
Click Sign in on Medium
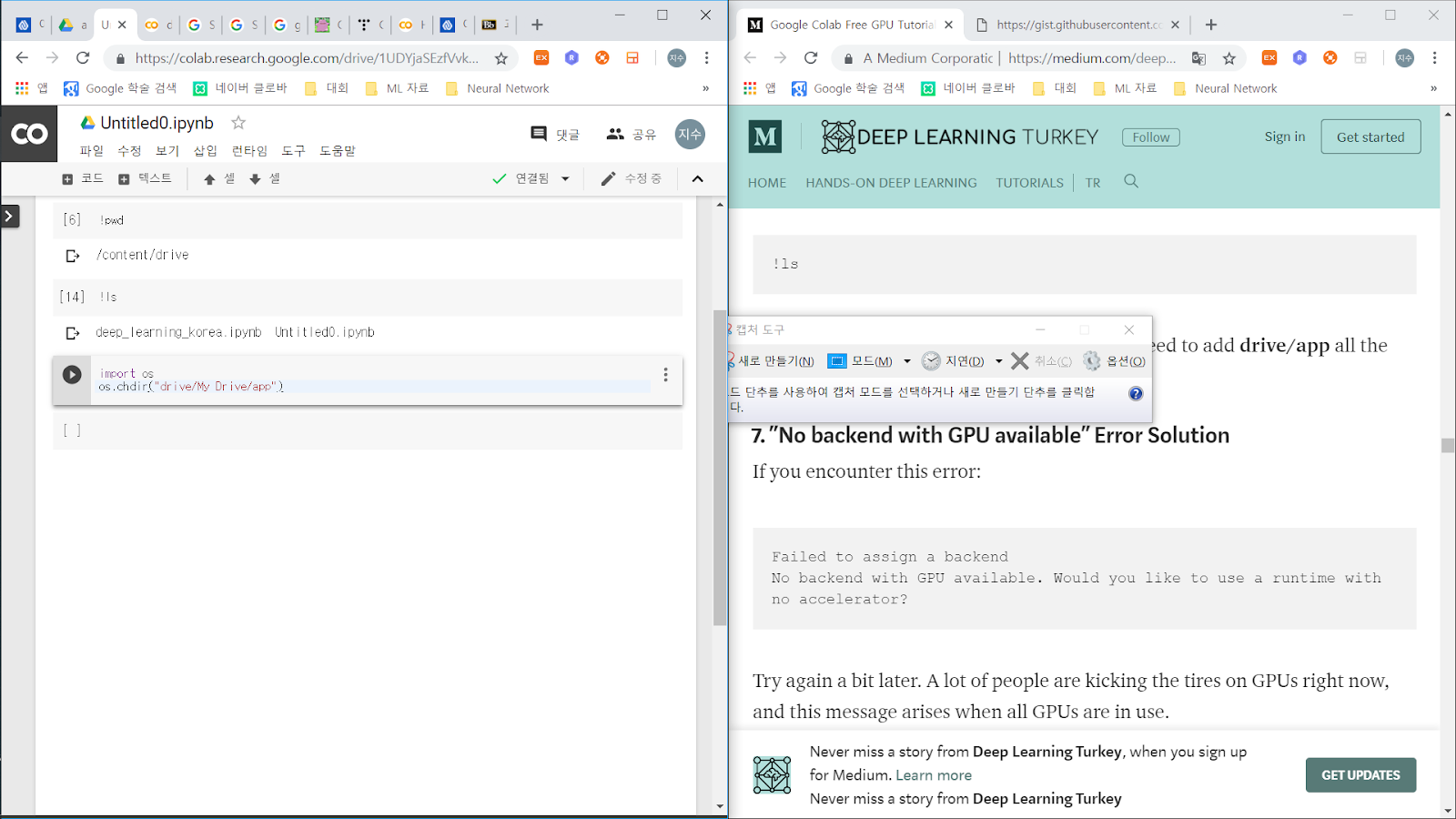1284,136
